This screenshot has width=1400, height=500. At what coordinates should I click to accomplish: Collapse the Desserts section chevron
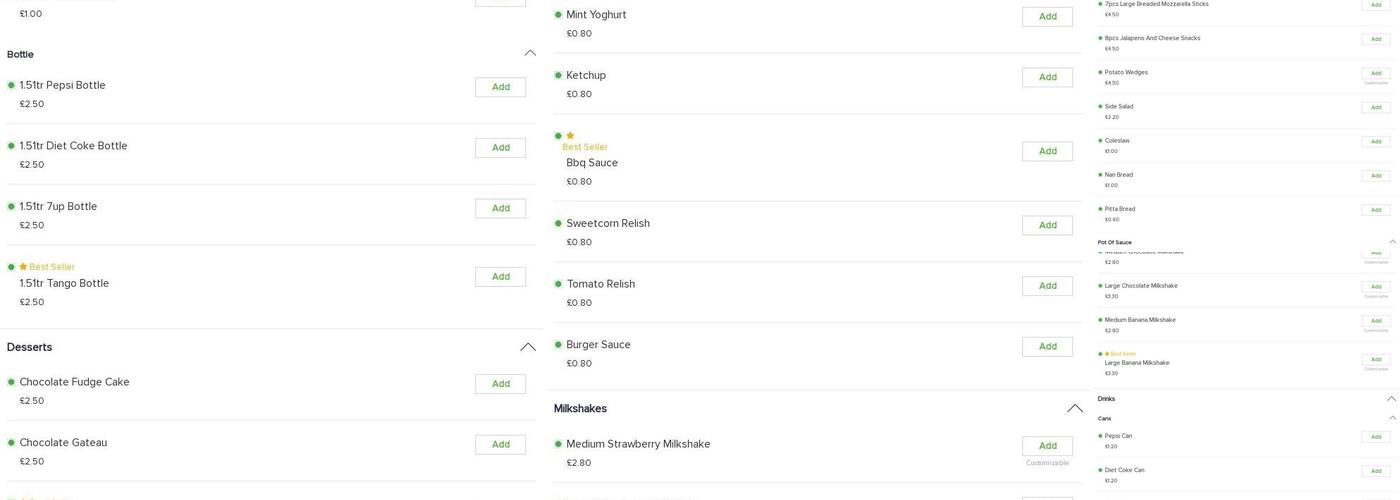click(x=528, y=347)
